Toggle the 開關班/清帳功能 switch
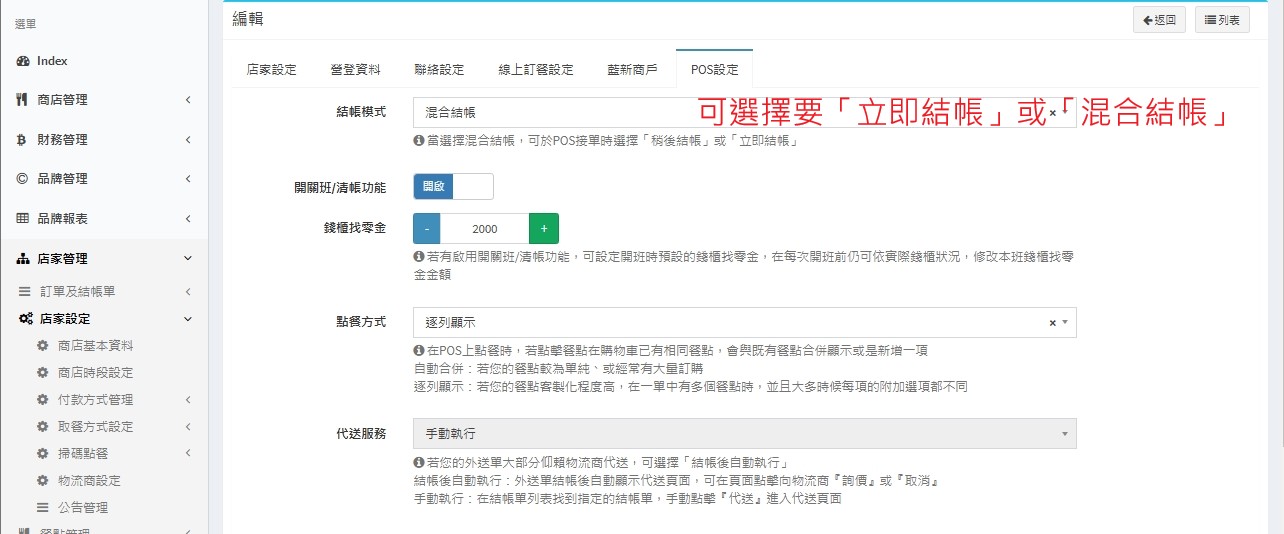1284x534 pixels. (x=453, y=186)
